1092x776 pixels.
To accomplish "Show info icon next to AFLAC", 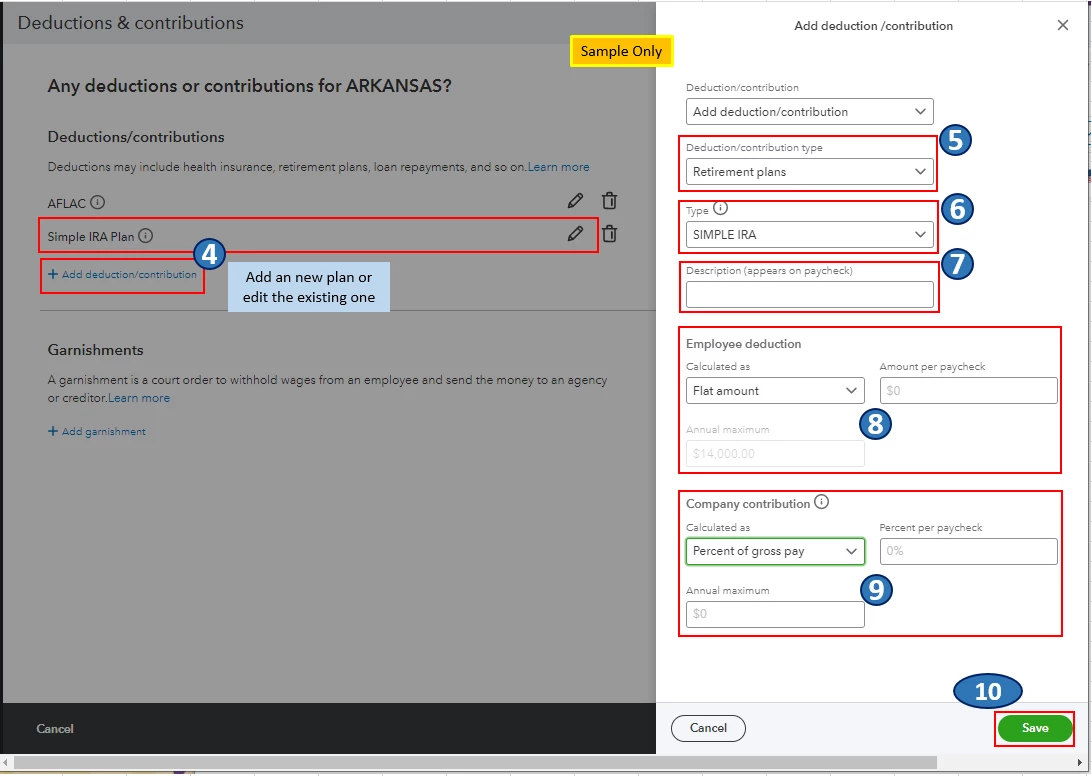I will [98, 203].
